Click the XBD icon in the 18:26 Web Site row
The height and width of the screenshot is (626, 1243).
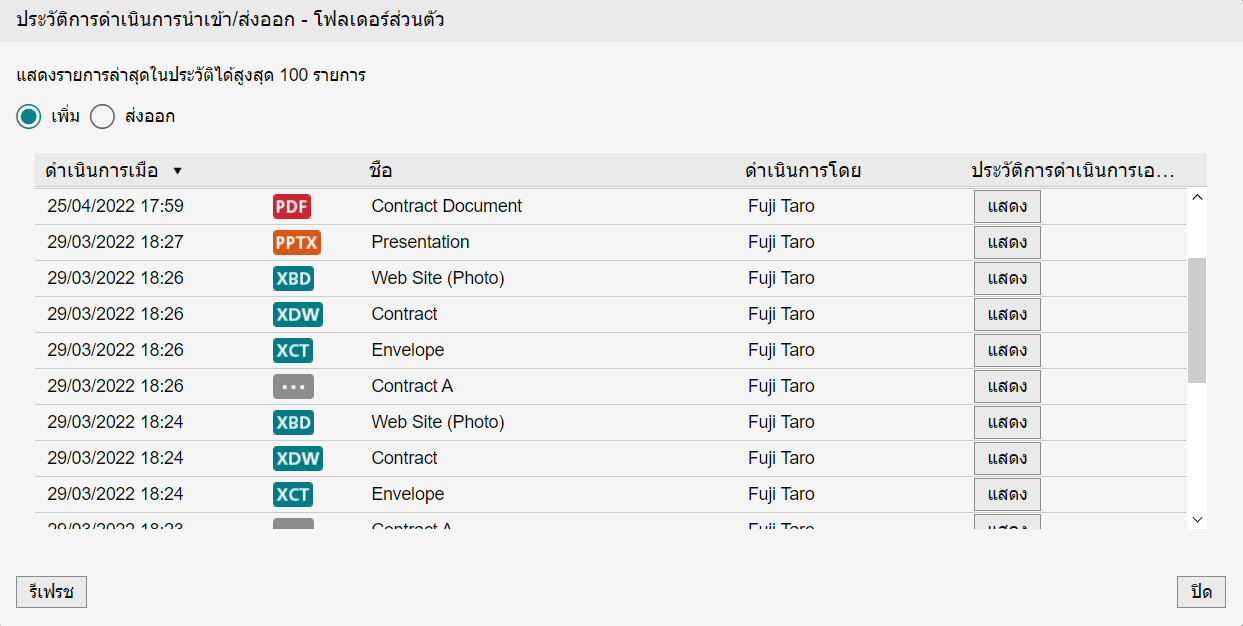293,279
